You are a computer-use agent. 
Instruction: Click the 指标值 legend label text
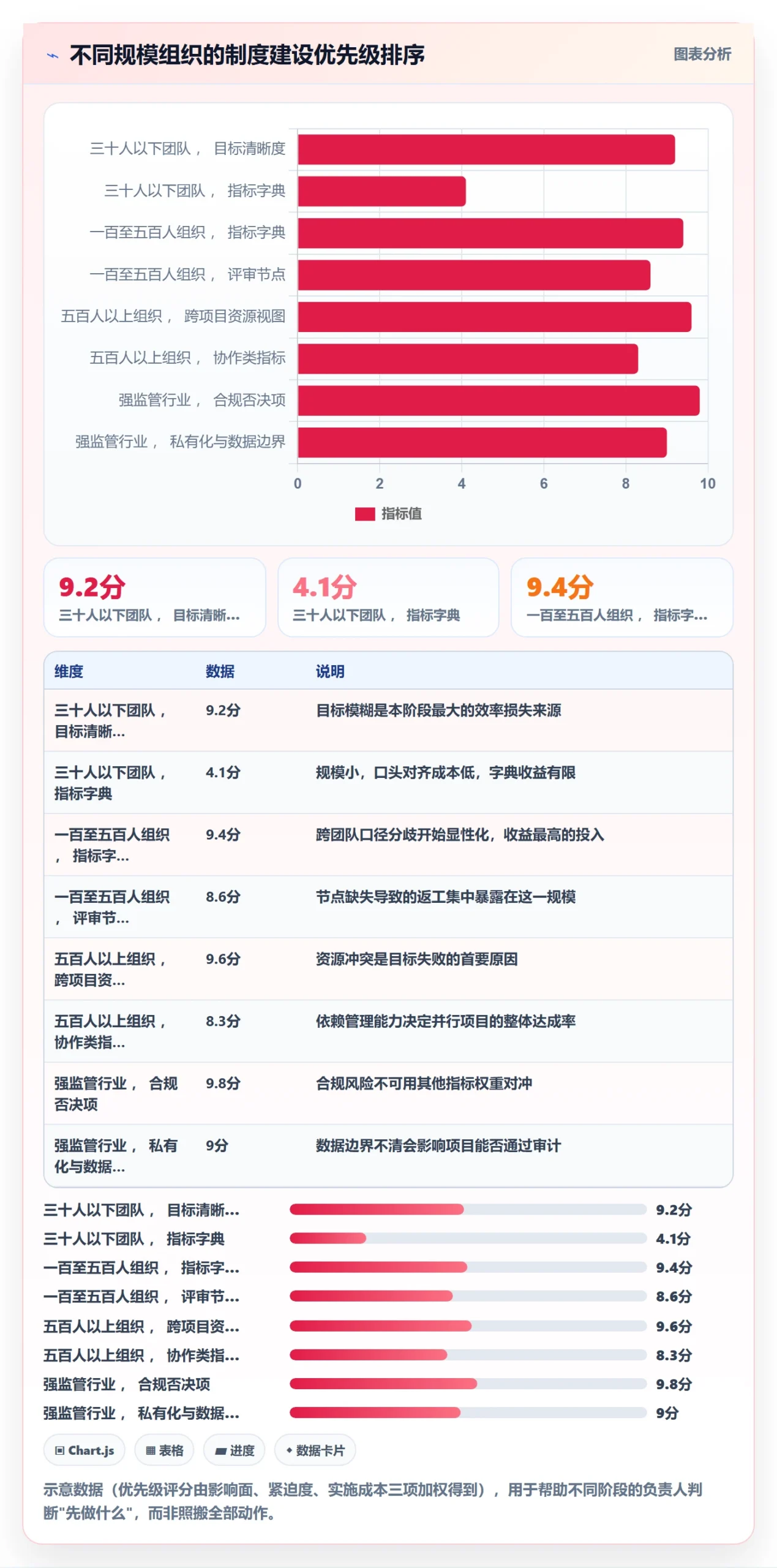tap(401, 513)
